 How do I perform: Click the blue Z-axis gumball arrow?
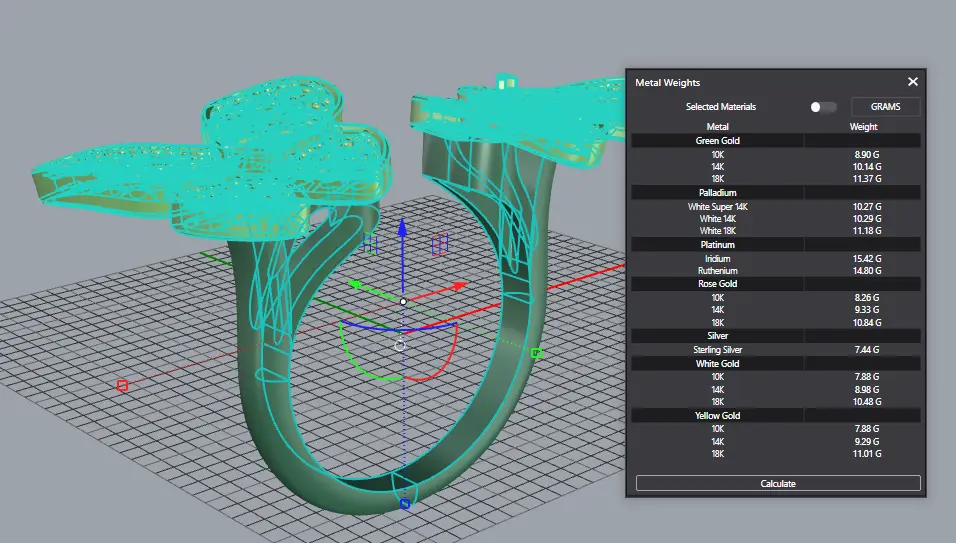tap(402, 228)
